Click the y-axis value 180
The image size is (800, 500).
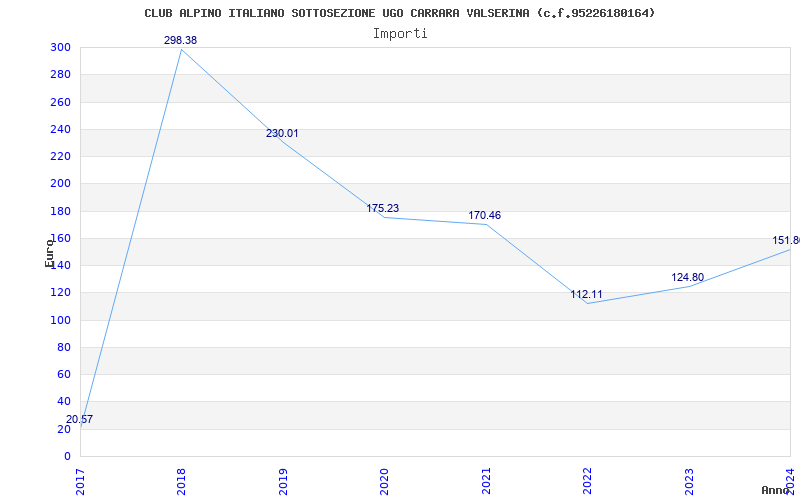(60, 211)
